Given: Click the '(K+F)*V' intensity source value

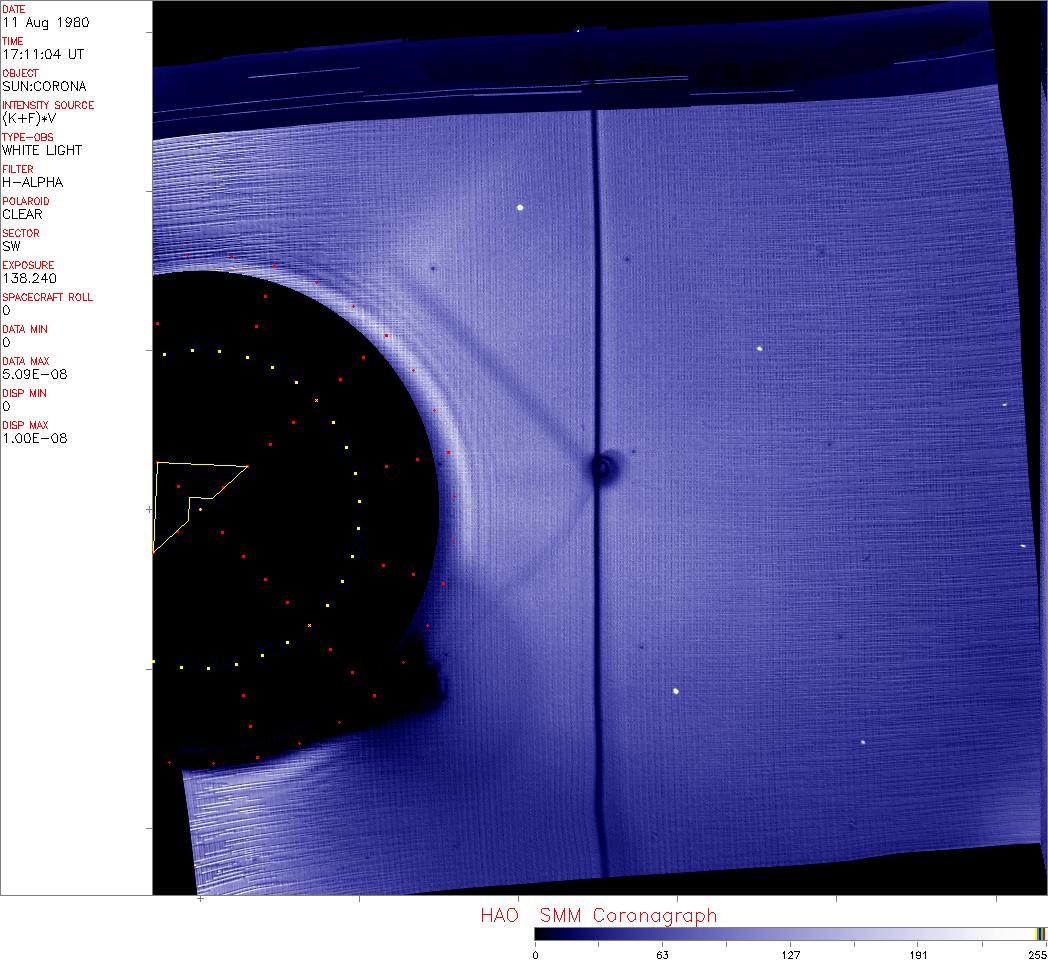Looking at the screenshot, I should pos(27,118).
